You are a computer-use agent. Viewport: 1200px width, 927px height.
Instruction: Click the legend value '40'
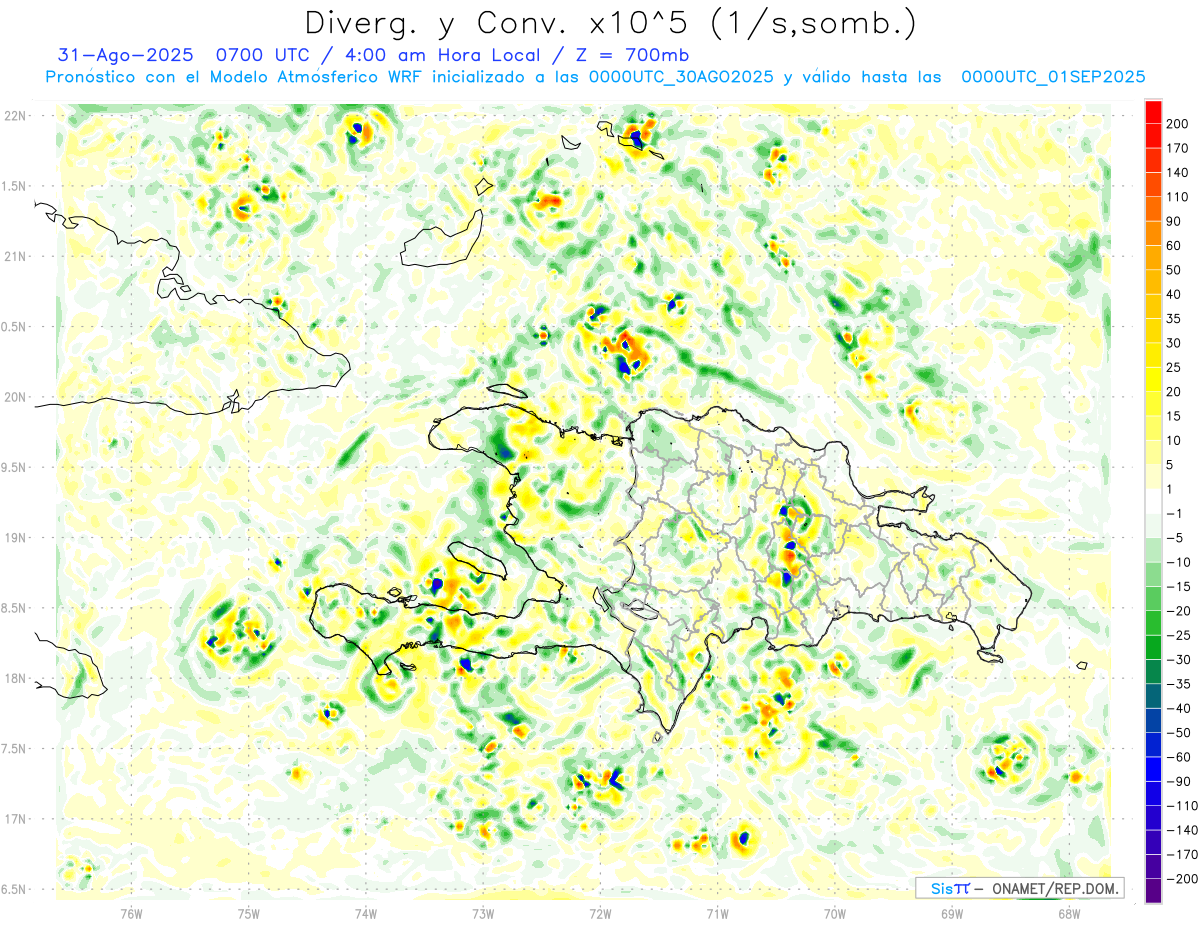[x=1174, y=295]
